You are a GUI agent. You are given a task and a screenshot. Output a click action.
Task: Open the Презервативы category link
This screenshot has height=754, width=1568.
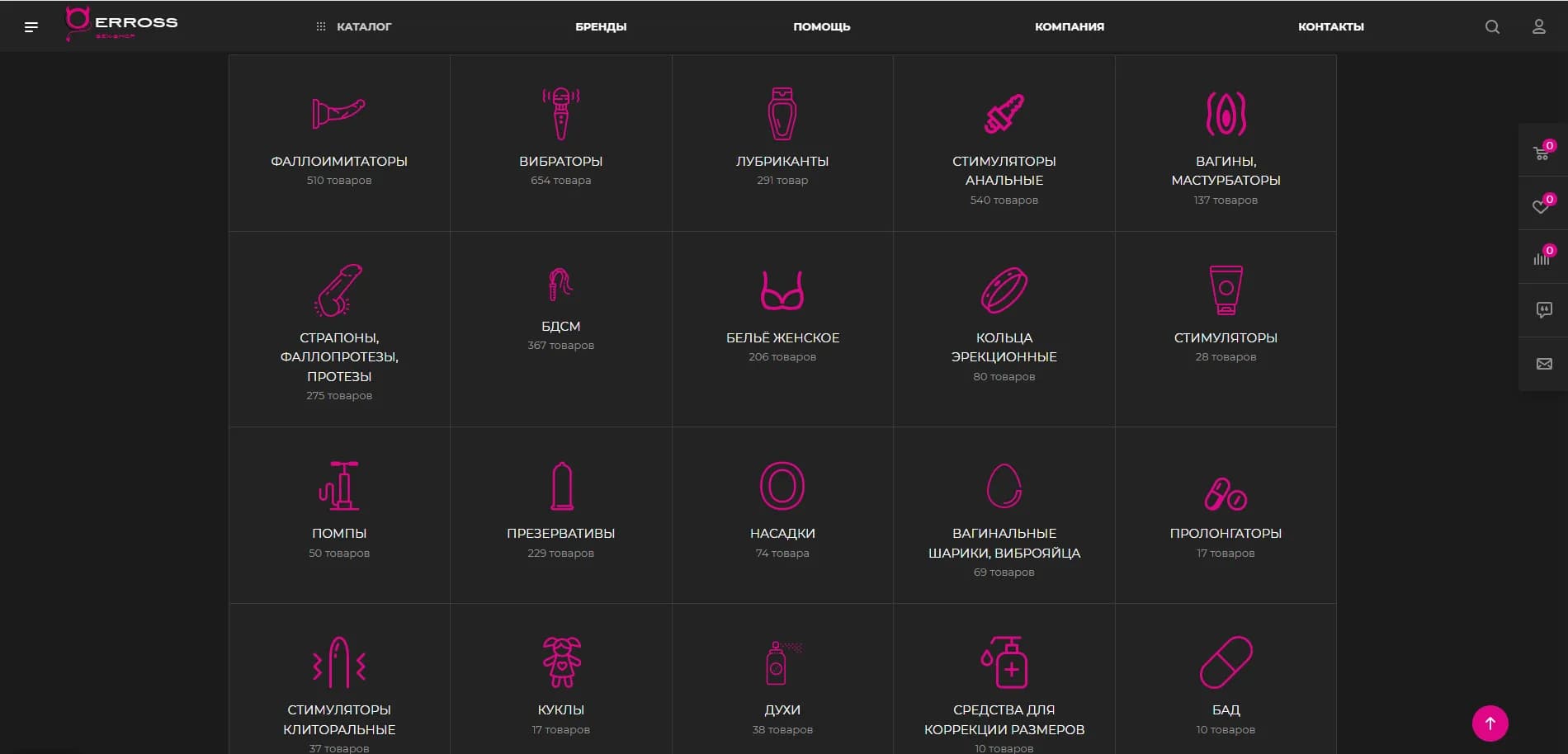(560, 534)
